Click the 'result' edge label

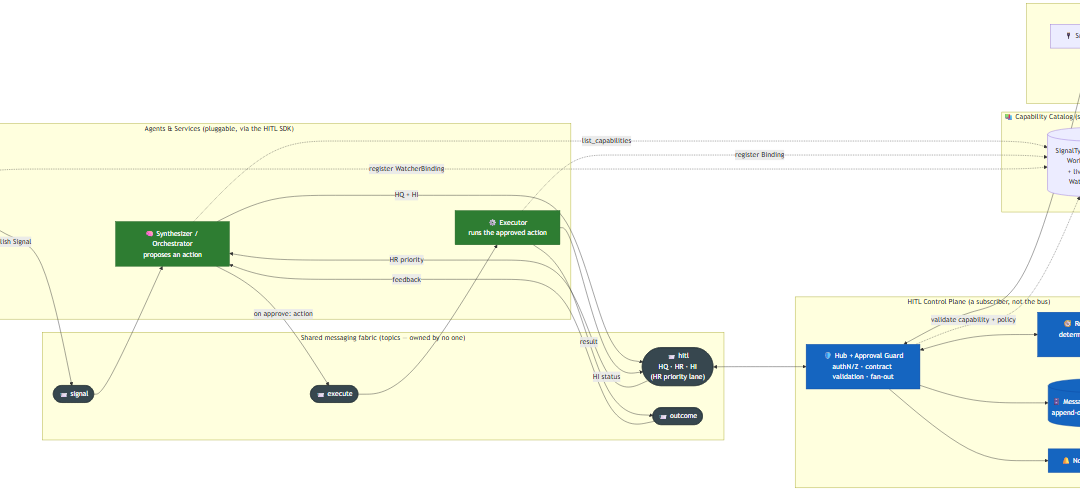coord(588,342)
